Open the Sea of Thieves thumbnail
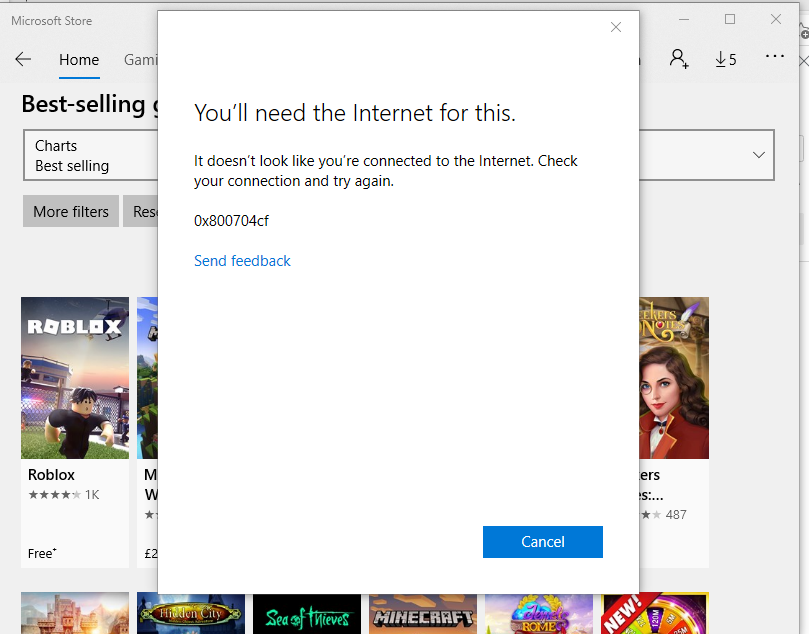This screenshot has width=809, height=634. 306,613
